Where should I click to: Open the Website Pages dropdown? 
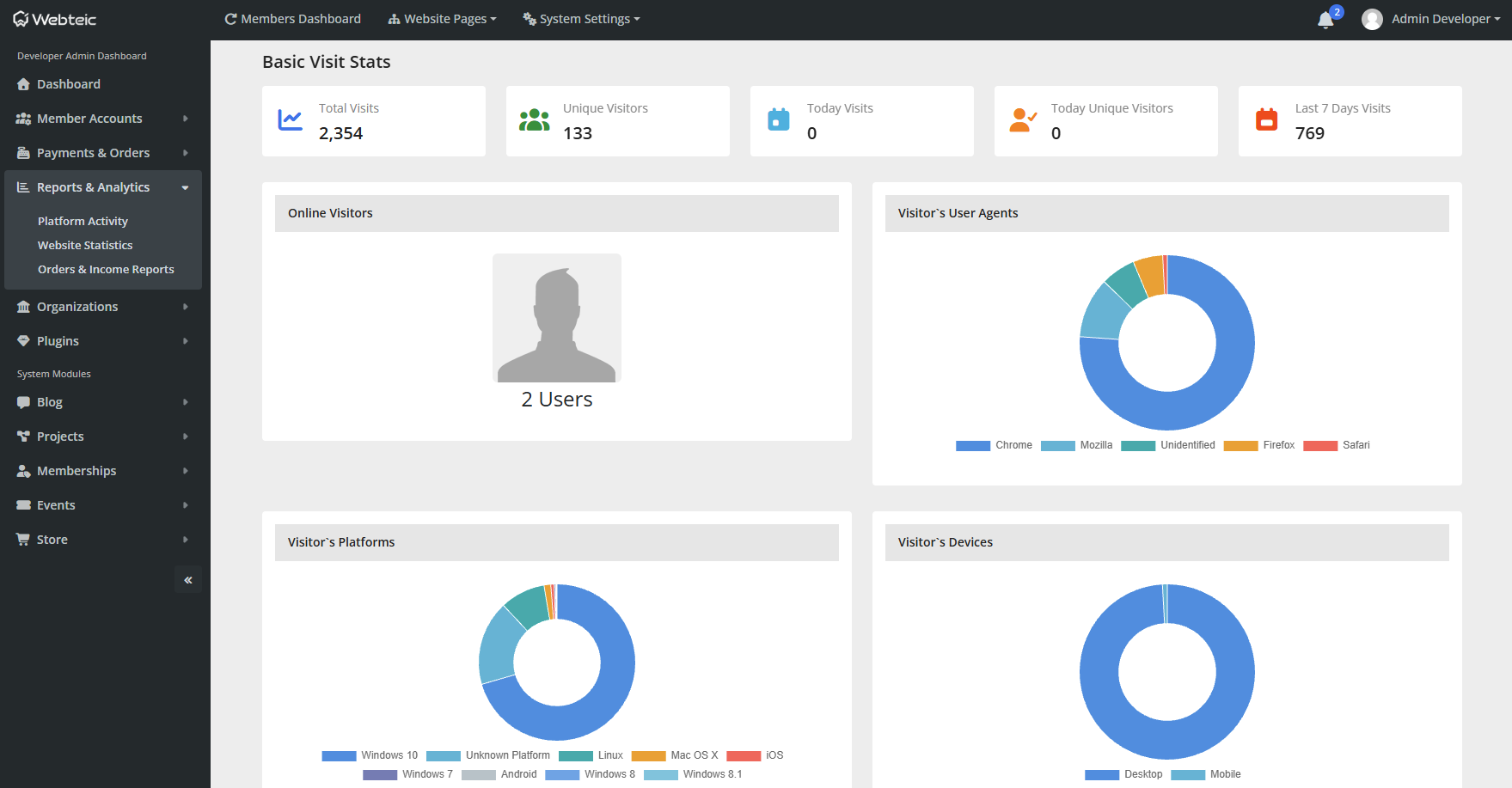coord(442,19)
